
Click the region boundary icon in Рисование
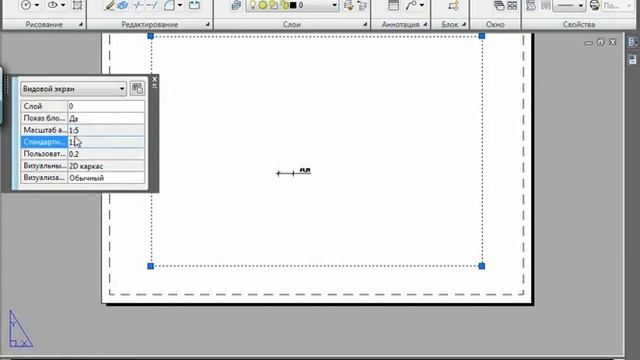77,5
